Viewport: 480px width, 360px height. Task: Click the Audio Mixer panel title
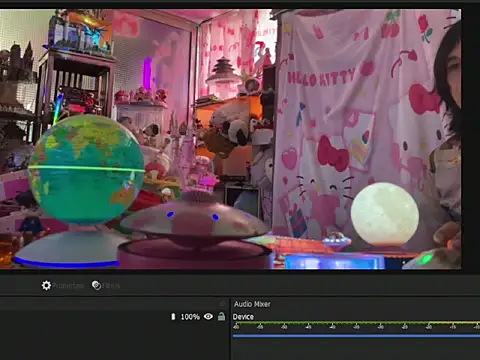(252, 304)
